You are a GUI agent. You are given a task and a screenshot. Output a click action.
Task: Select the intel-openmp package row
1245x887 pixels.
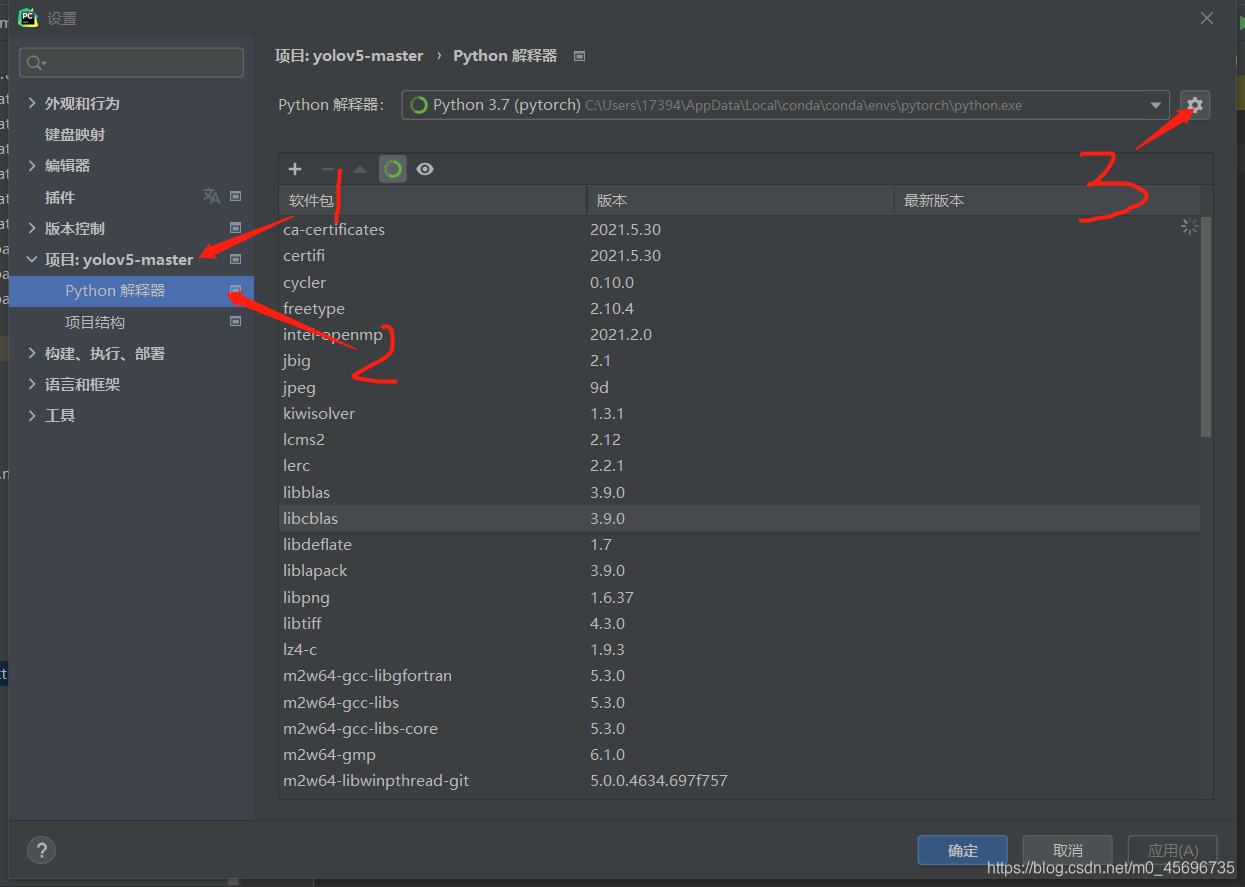point(739,334)
